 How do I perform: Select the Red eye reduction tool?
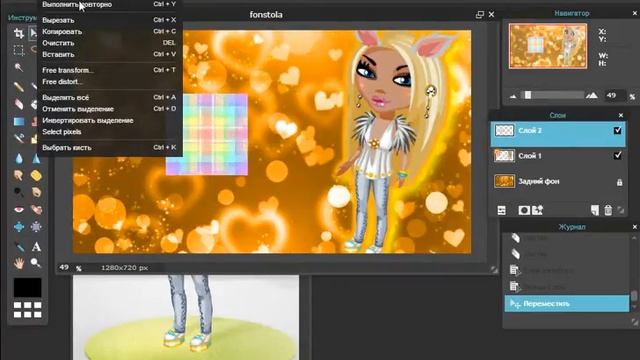19,209
